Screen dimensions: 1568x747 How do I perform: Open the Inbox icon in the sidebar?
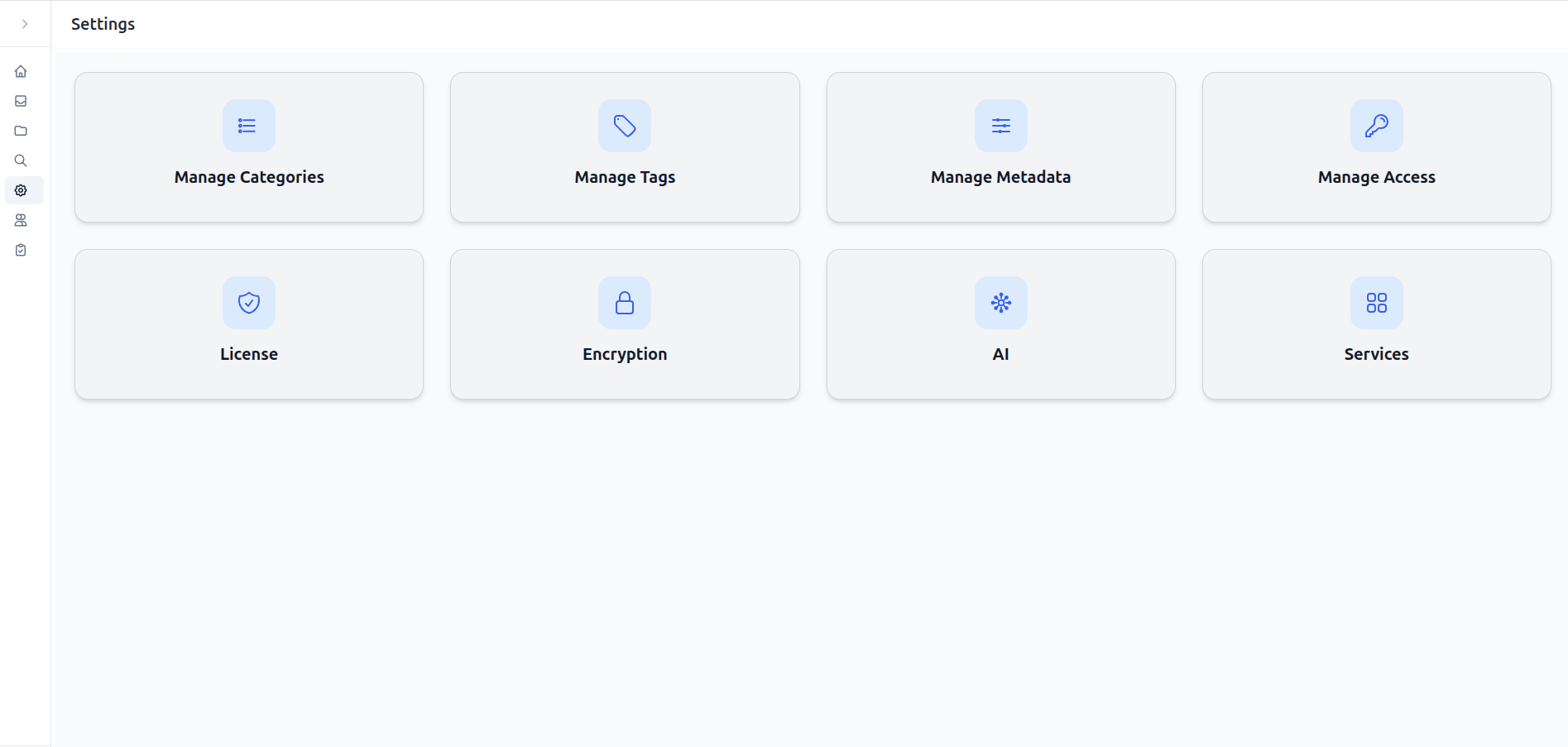(21, 101)
